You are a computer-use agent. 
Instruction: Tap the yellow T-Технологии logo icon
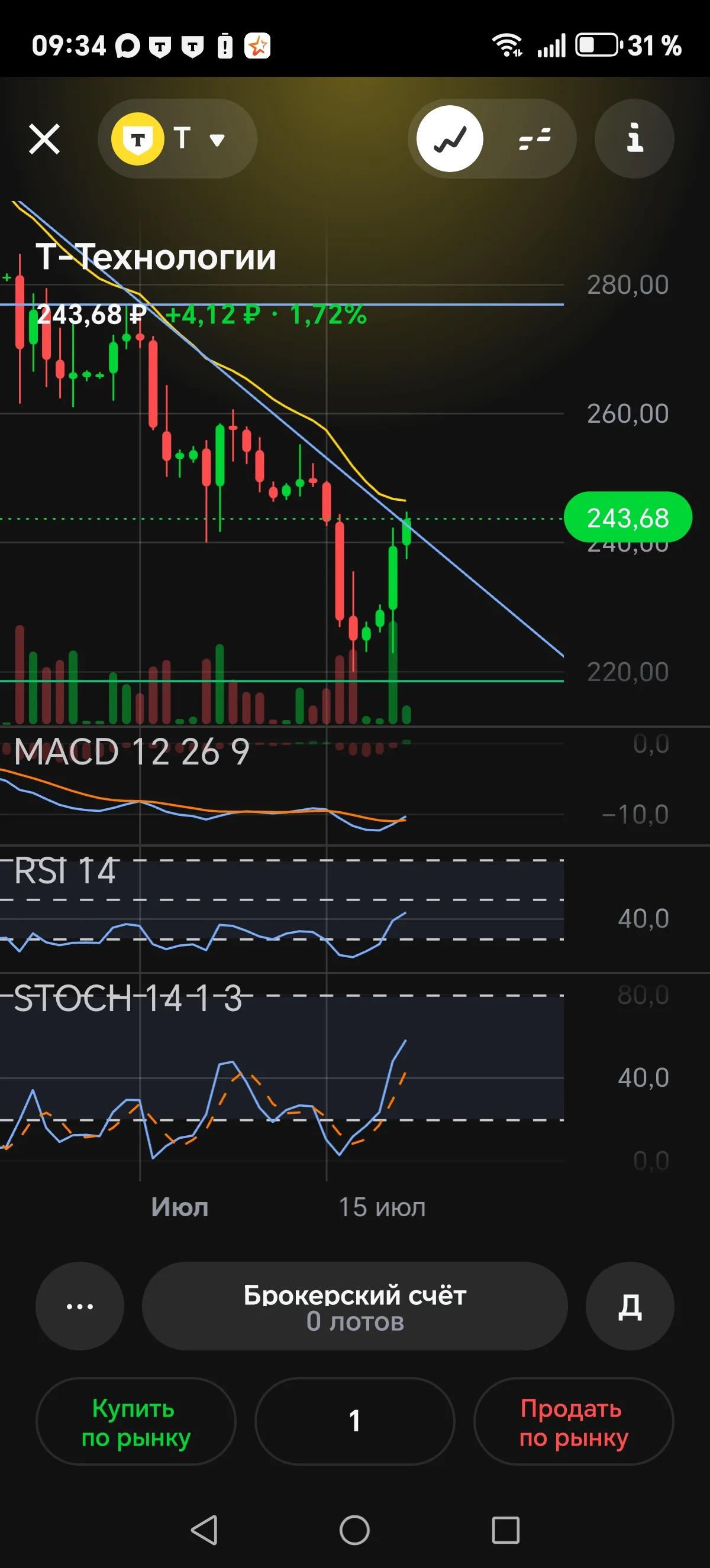tap(138, 139)
